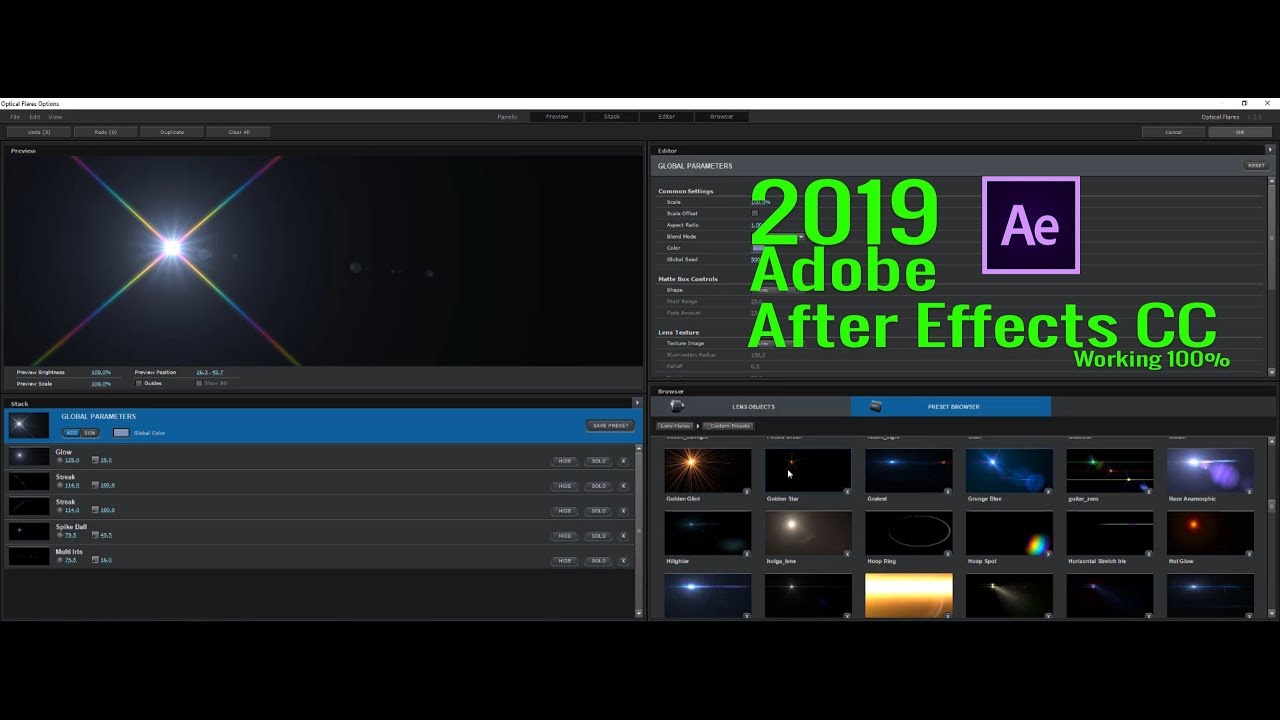Click the Save Preset button
Viewport: 1280px width, 720px height.
[x=610, y=426]
